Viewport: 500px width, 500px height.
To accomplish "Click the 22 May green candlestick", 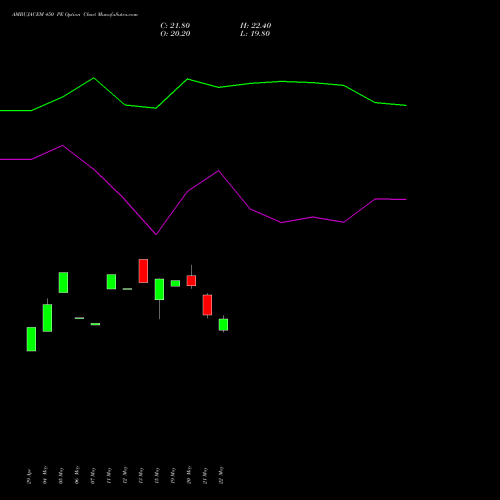I will pyautogui.click(x=223, y=324).
